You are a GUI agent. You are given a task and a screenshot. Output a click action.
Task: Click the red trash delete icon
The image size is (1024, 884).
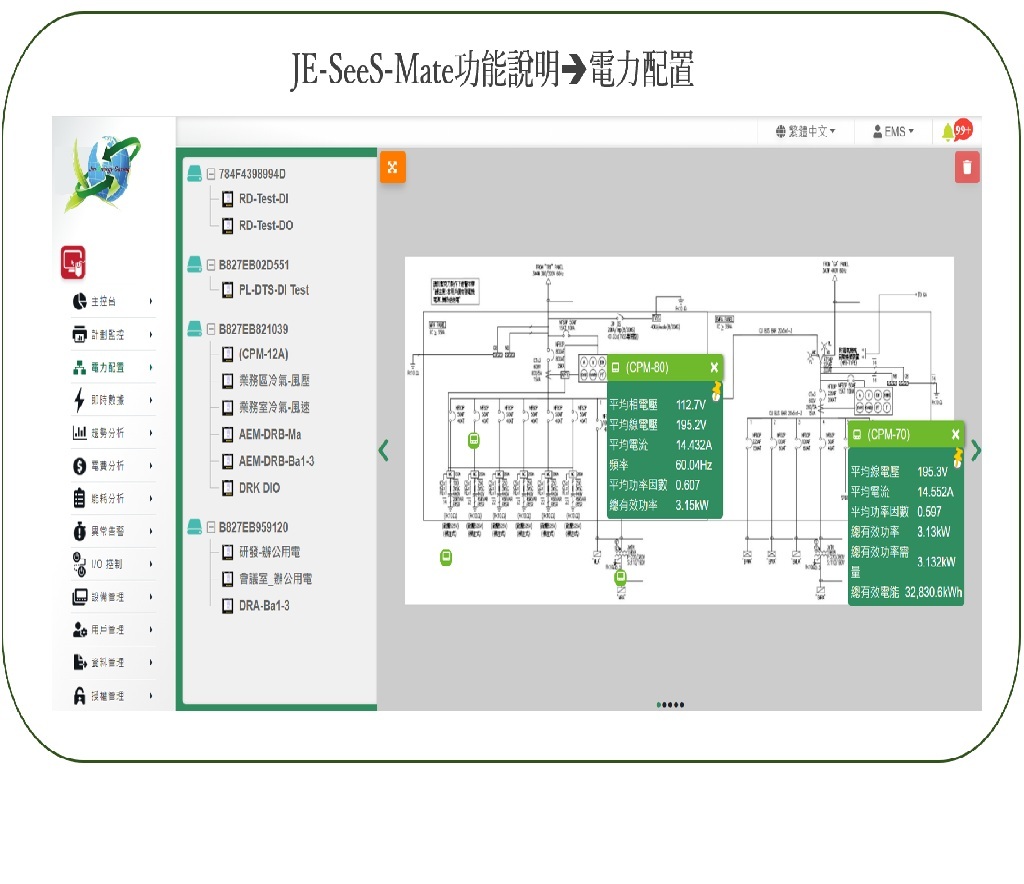(x=967, y=167)
